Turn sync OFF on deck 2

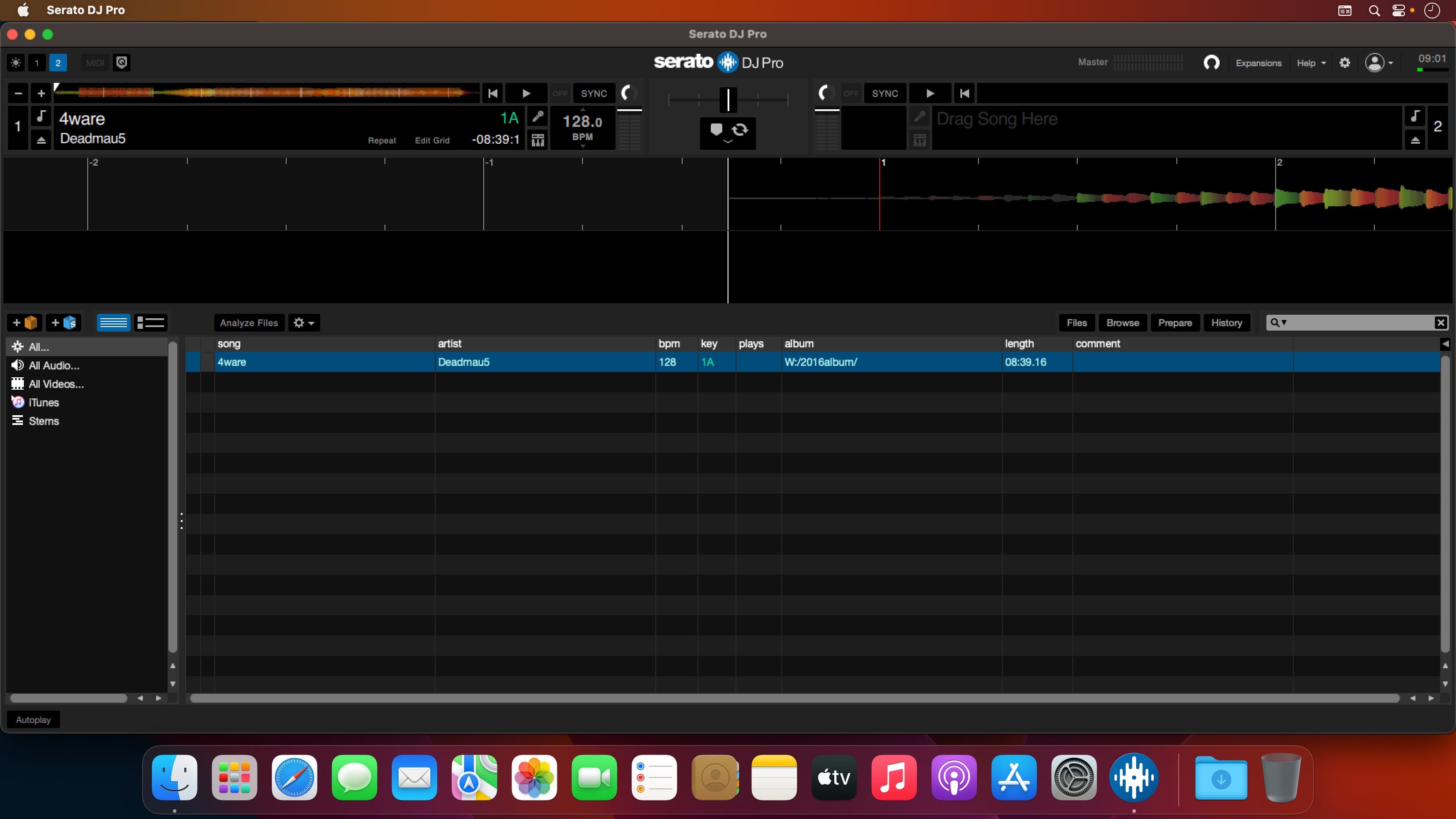coord(851,93)
